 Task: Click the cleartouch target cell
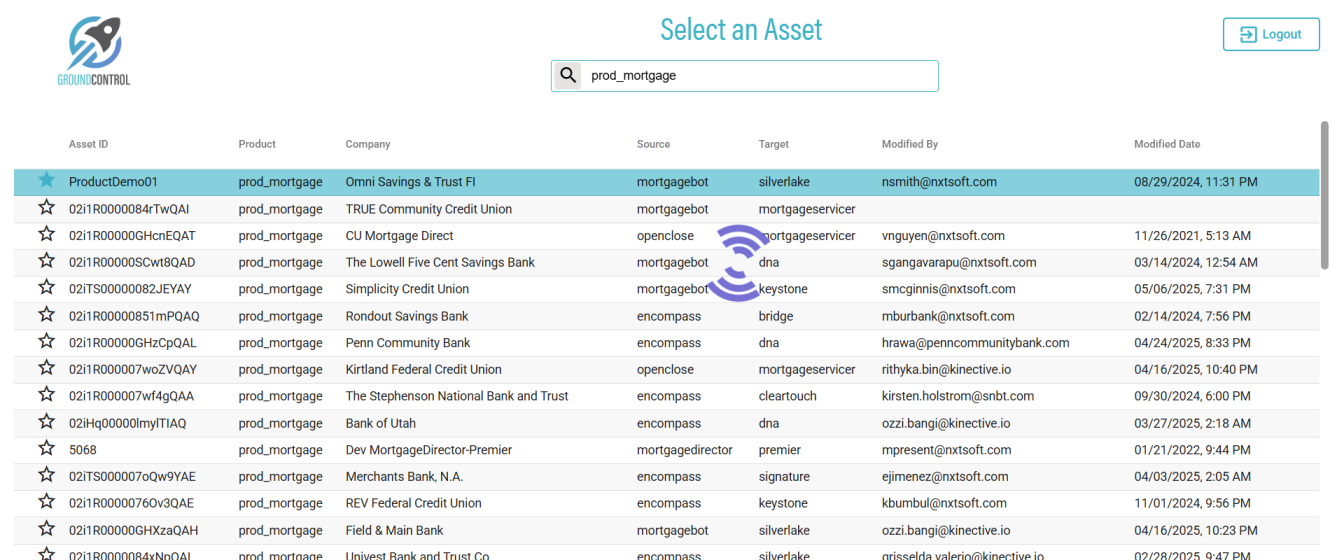pyautogui.click(x=787, y=396)
